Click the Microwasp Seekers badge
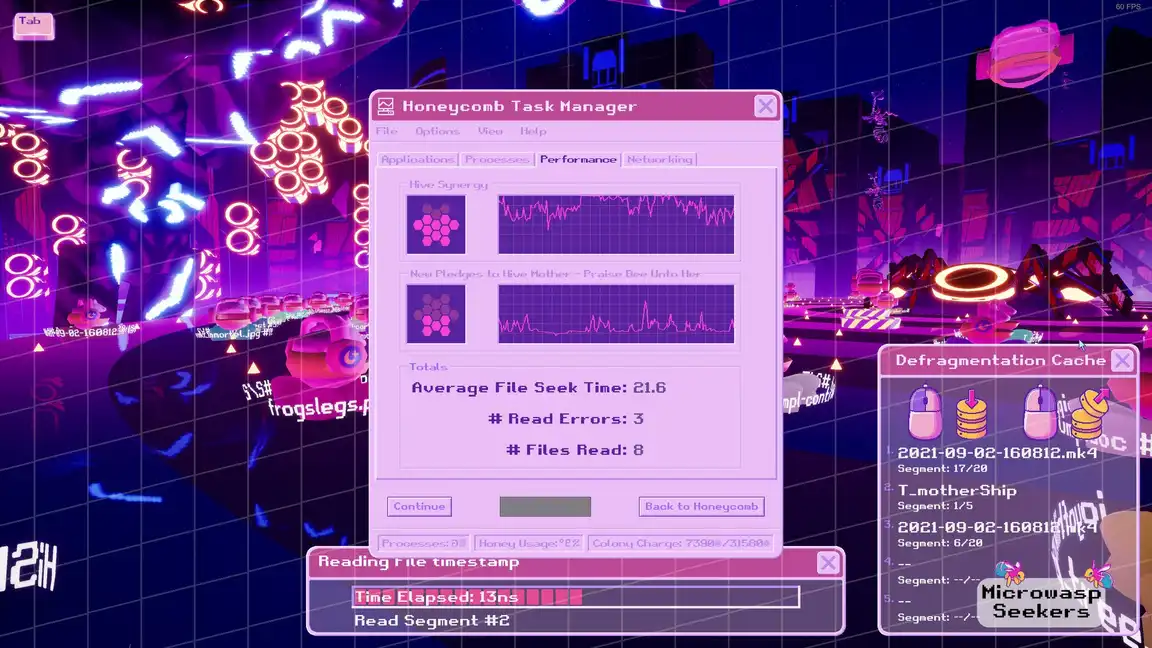Screen dimensions: 1152x648 pos(1040,601)
